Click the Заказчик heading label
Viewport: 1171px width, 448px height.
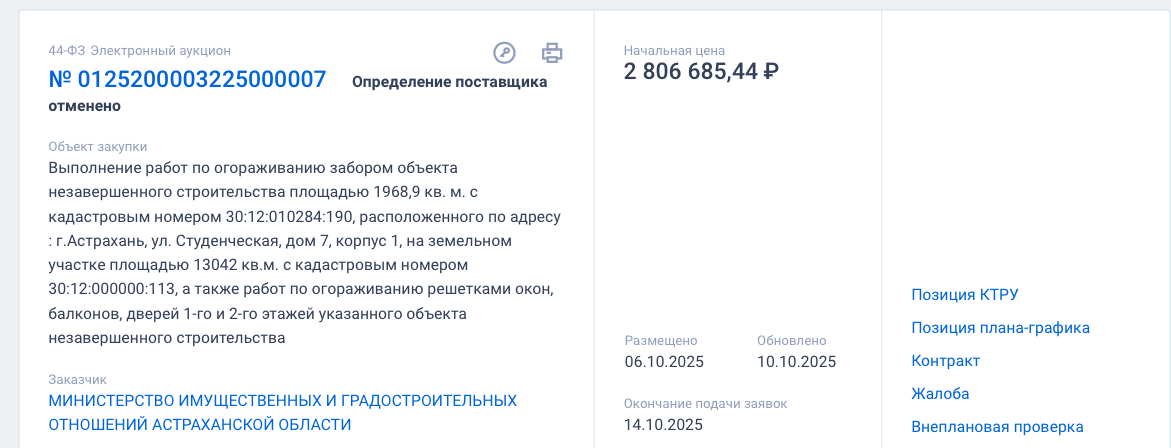[77, 380]
